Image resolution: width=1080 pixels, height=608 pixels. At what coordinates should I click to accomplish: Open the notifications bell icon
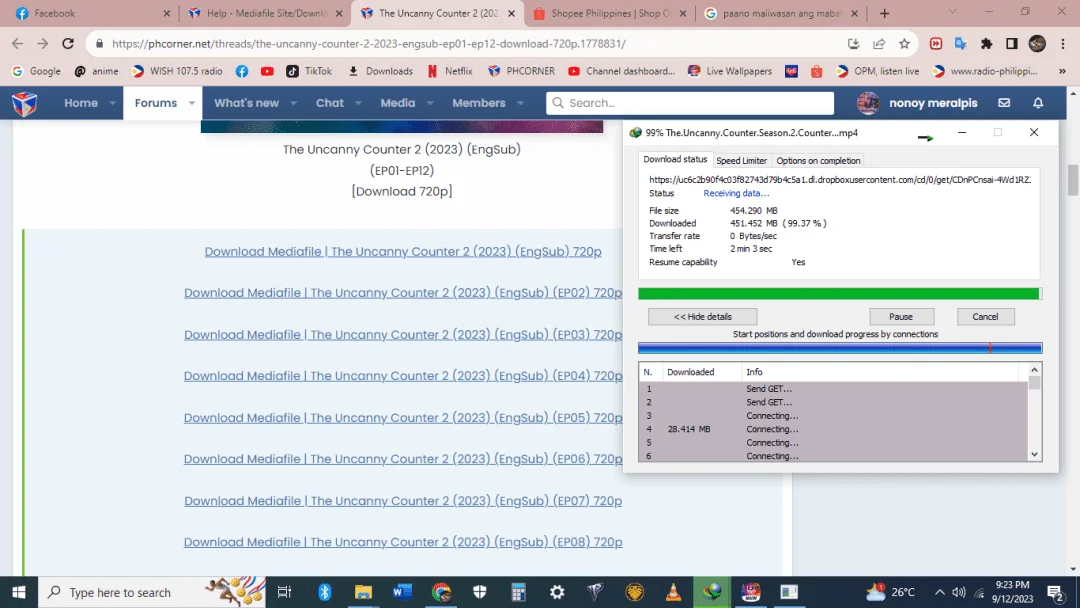pos(1038,103)
